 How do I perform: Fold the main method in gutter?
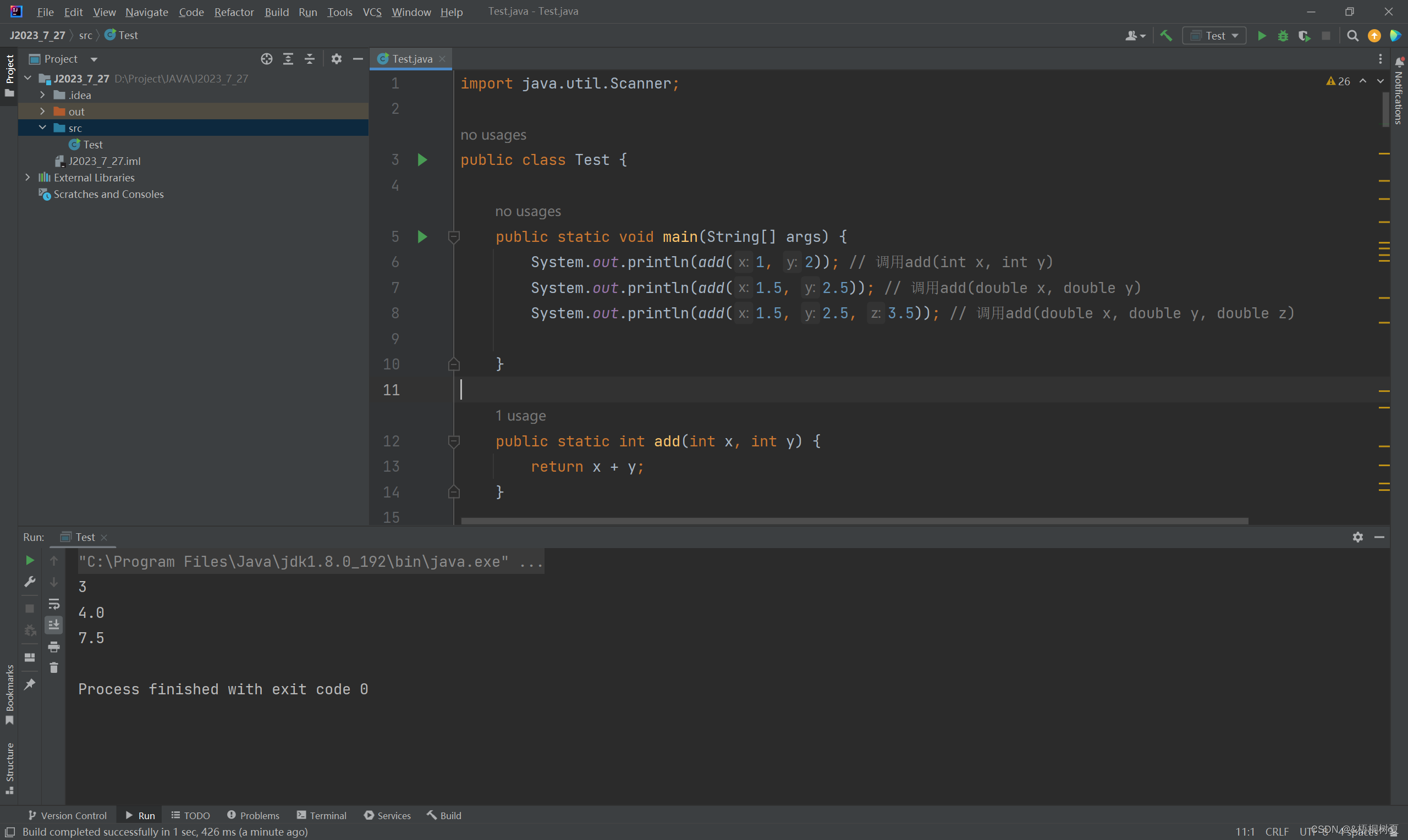454,236
